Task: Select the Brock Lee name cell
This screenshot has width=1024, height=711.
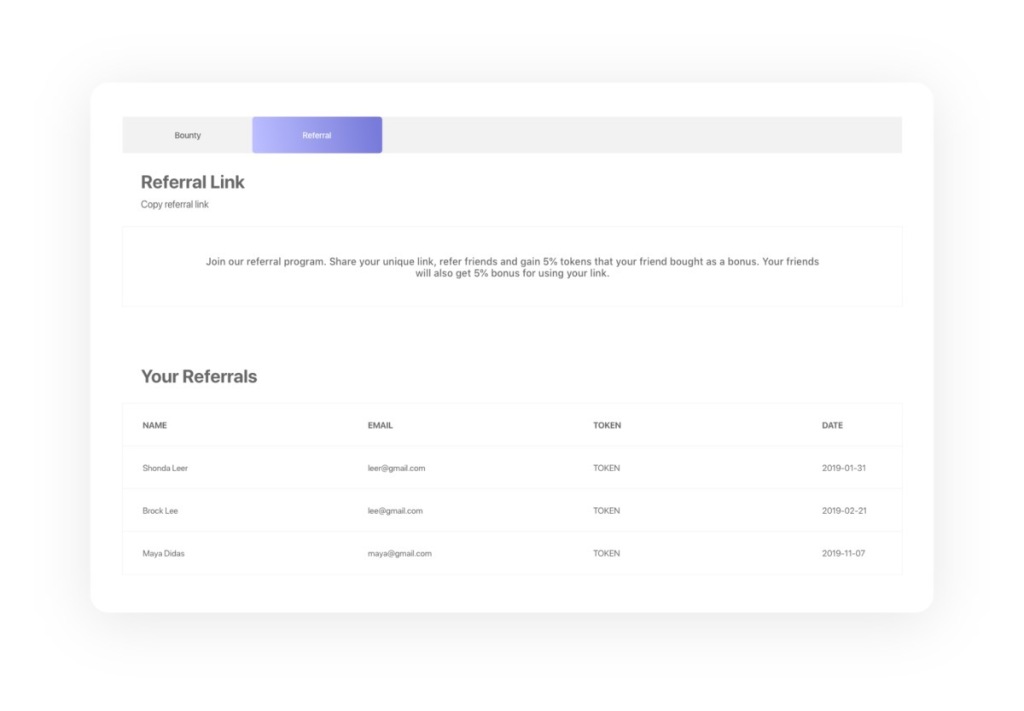Action: coord(160,511)
